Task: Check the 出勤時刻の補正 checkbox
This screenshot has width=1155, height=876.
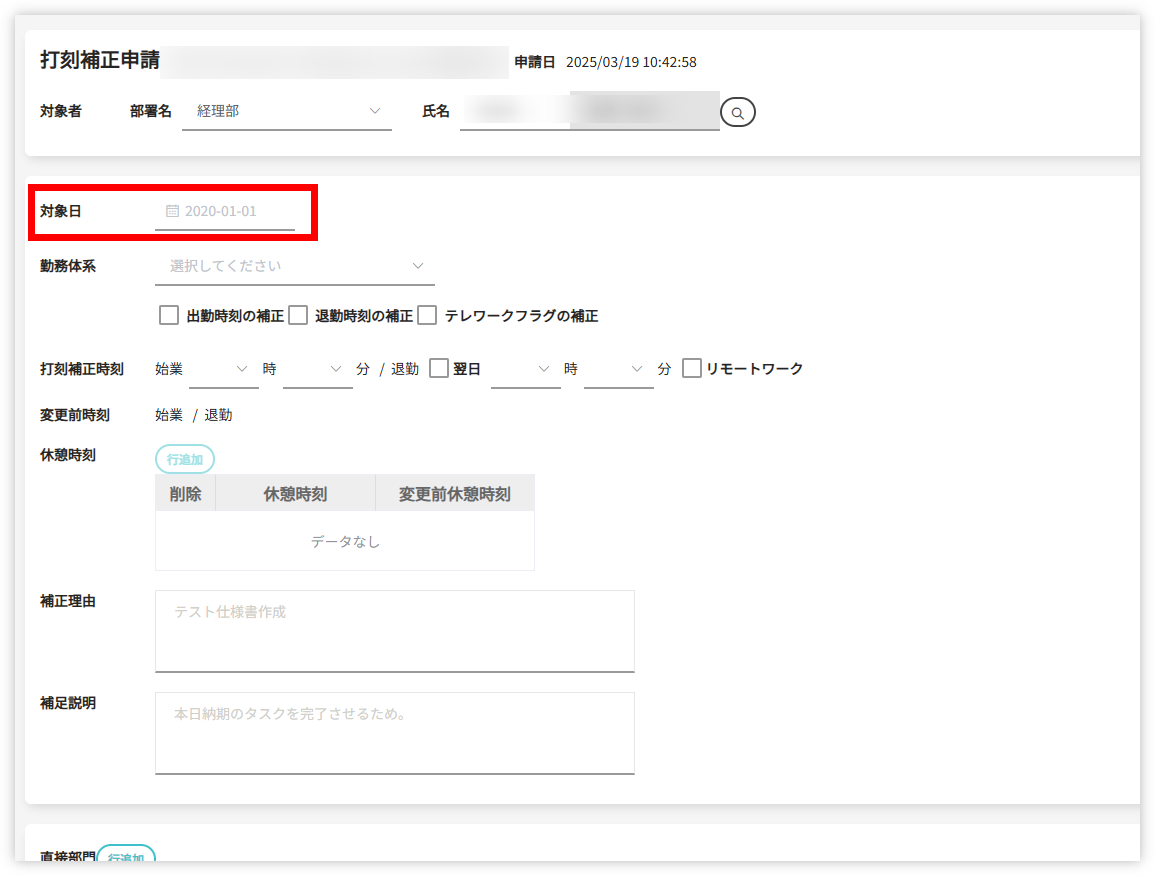Action: pos(169,316)
